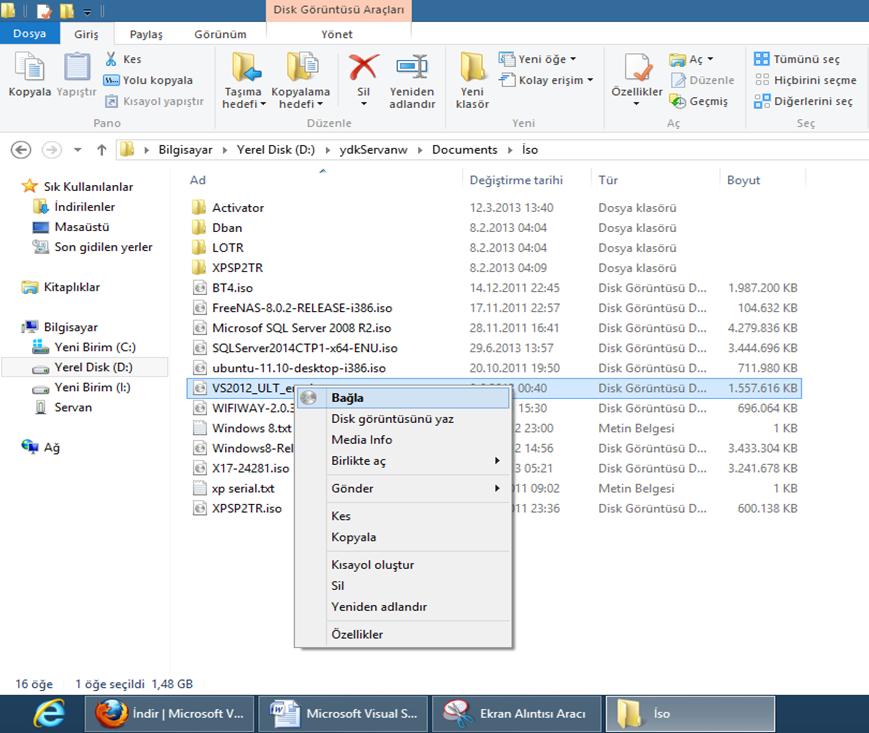The height and width of the screenshot is (733, 869).
Task: Click Bilgisayar in the address breadcrumb
Action: coord(185,150)
